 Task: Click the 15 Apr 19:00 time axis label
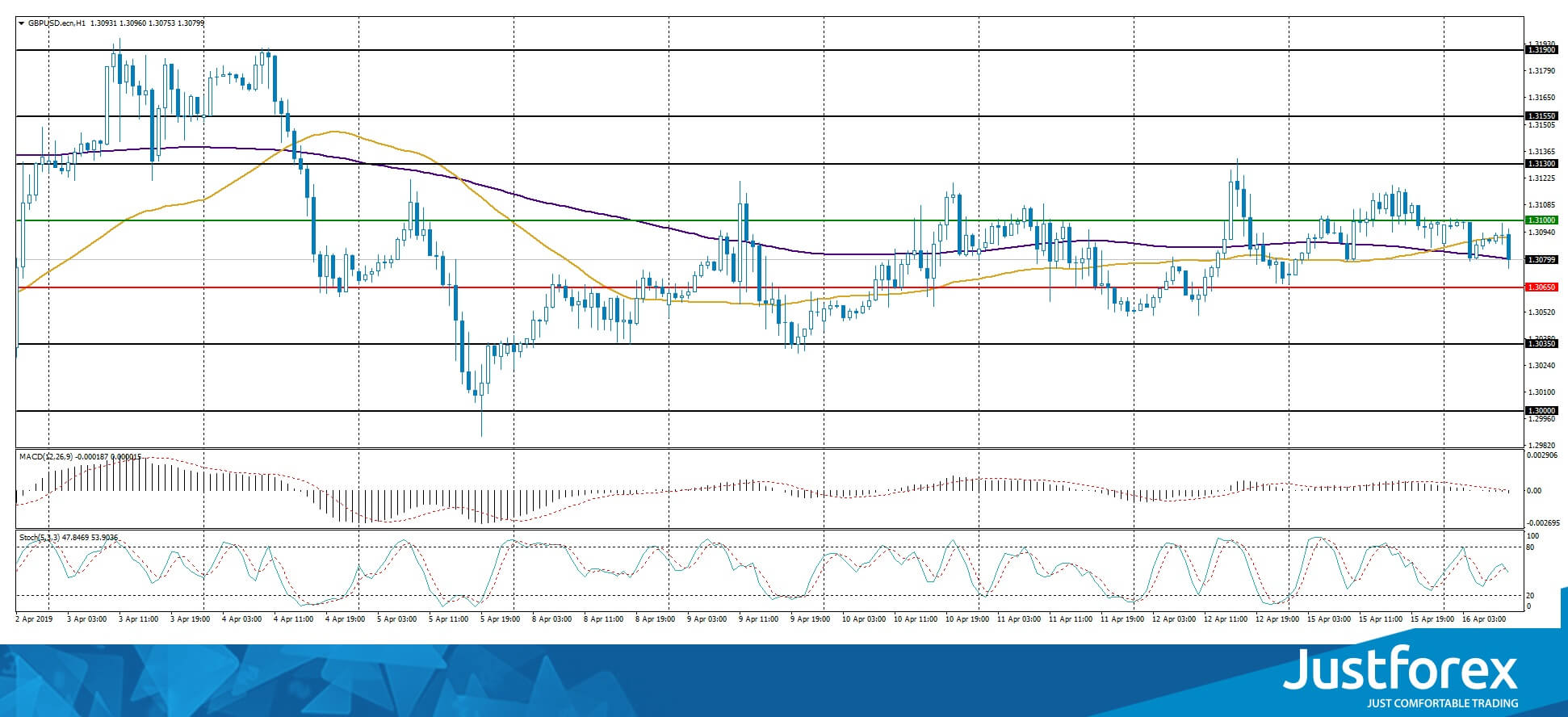point(1432,619)
